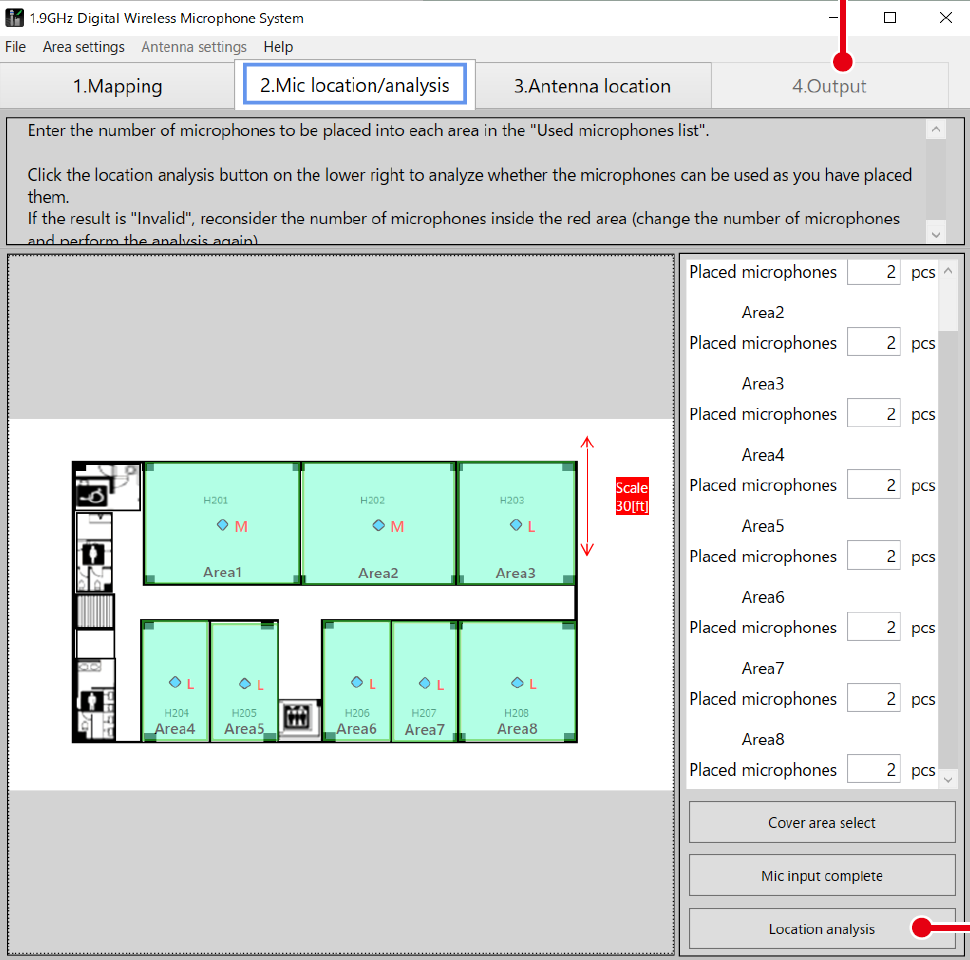
Task: Select Area5's microphone marker
Action: (245, 683)
